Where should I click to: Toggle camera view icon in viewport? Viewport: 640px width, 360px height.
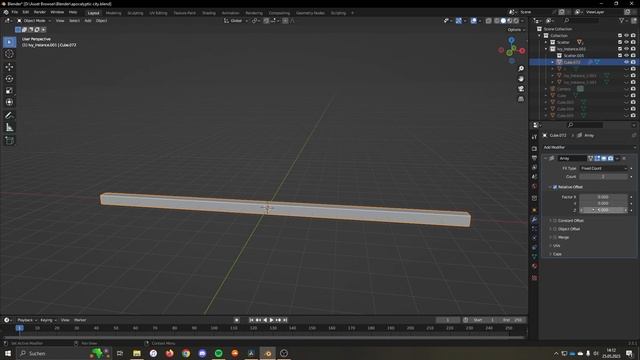click(521, 89)
